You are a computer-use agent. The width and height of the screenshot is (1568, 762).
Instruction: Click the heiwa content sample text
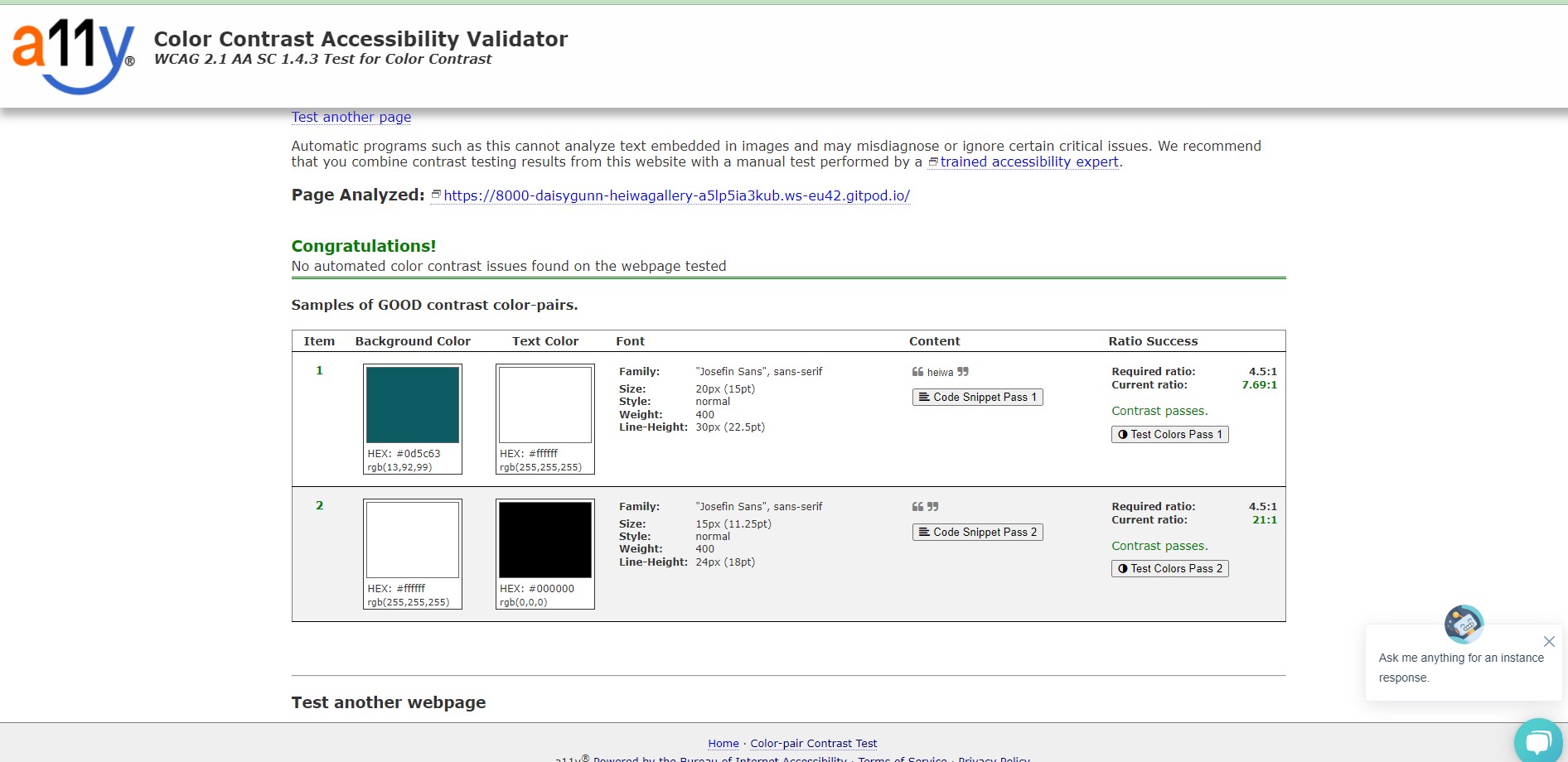[x=940, y=373]
